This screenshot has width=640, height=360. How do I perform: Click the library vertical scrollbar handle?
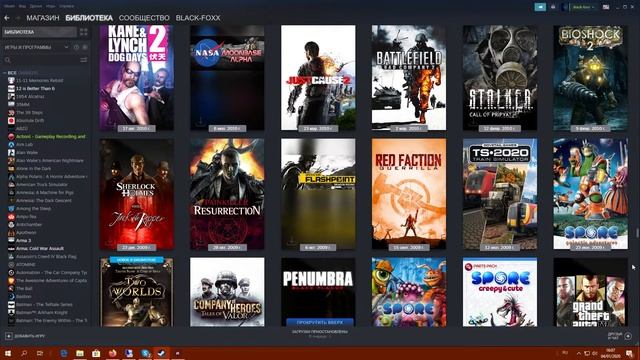pos(637,233)
